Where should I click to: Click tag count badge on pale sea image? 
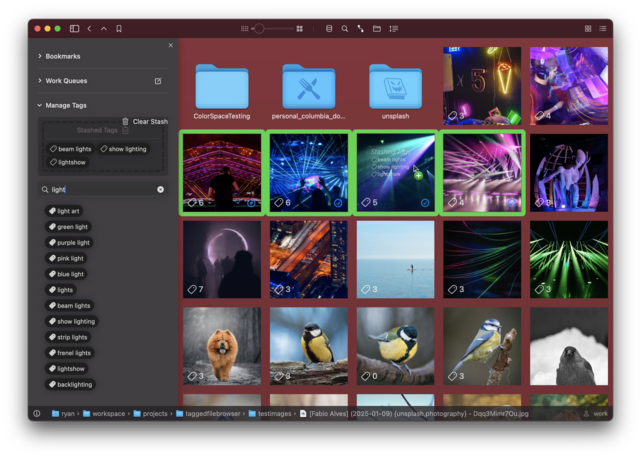click(369, 289)
